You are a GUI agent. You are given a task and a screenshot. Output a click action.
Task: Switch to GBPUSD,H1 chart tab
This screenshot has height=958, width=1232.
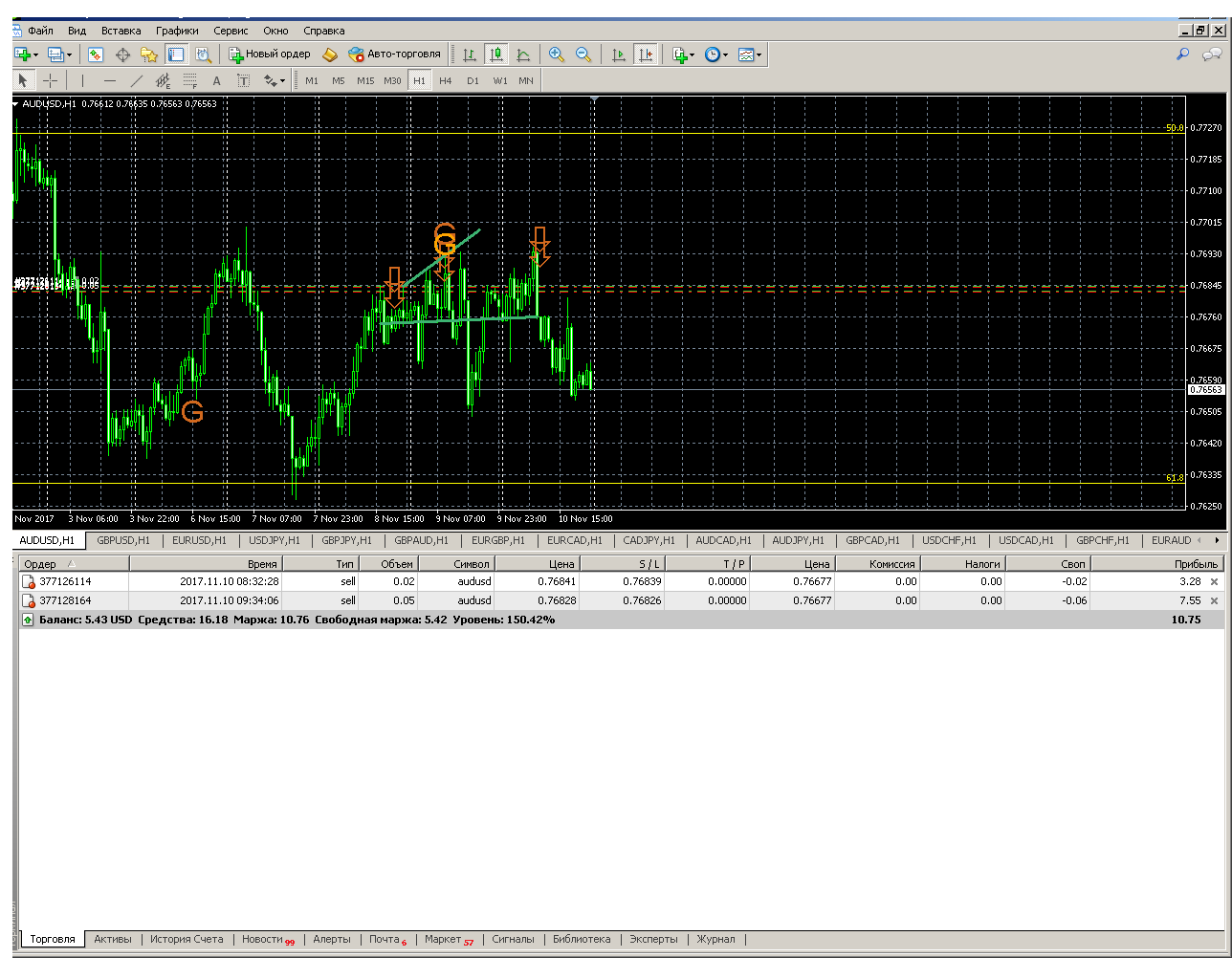click(123, 540)
